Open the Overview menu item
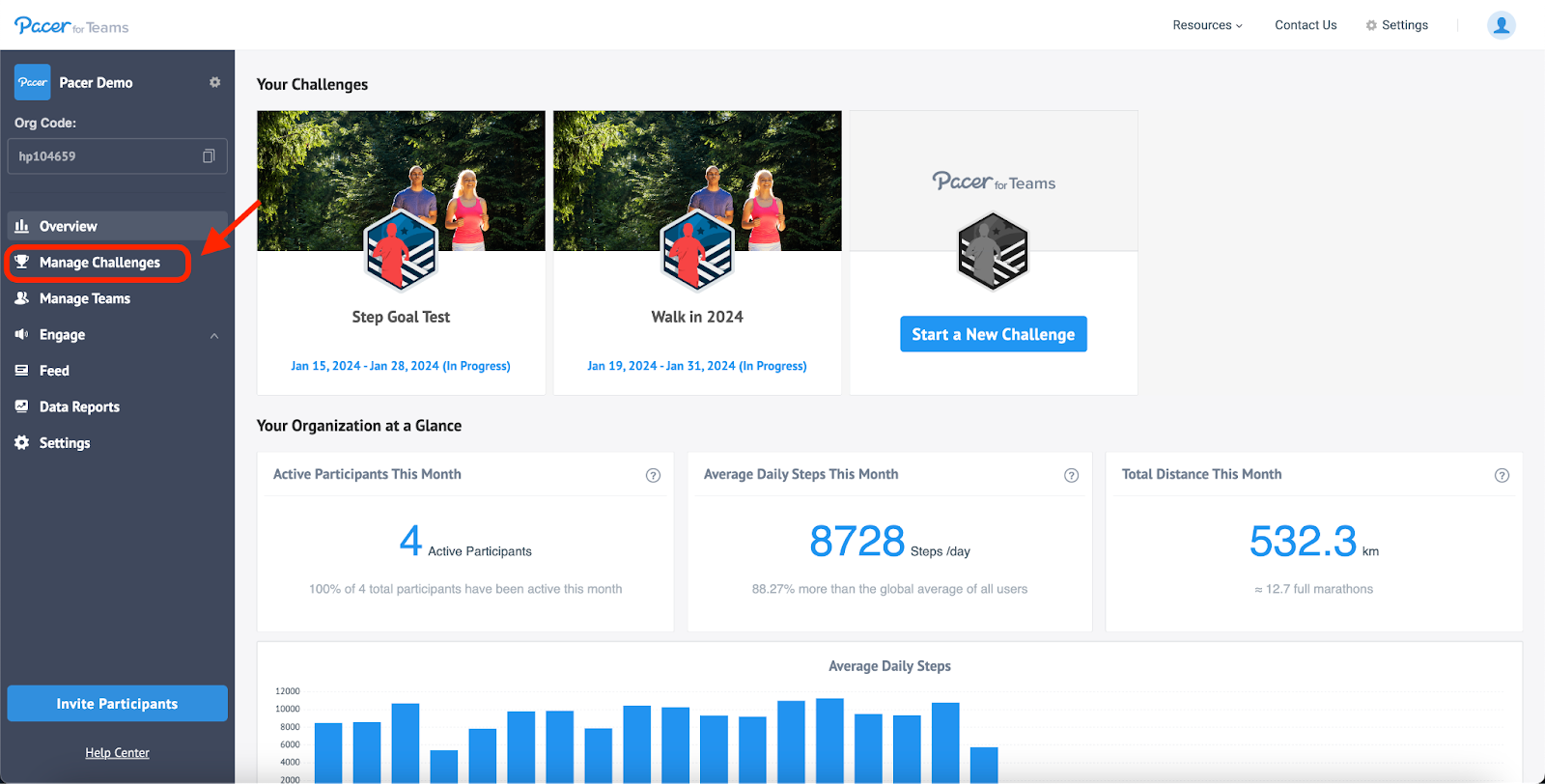The width and height of the screenshot is (1545, 784). pos(118,226)
